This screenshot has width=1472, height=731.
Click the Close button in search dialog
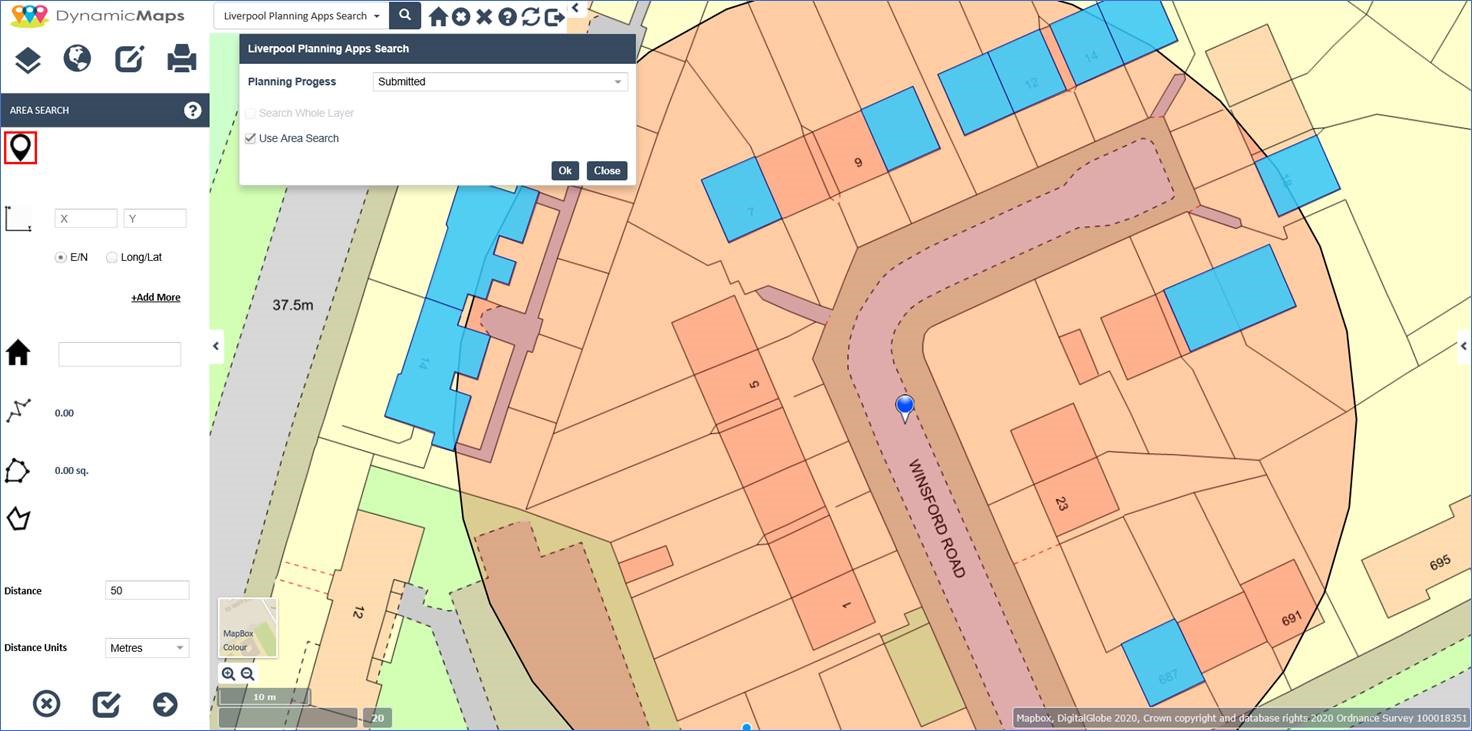point(607,170)
